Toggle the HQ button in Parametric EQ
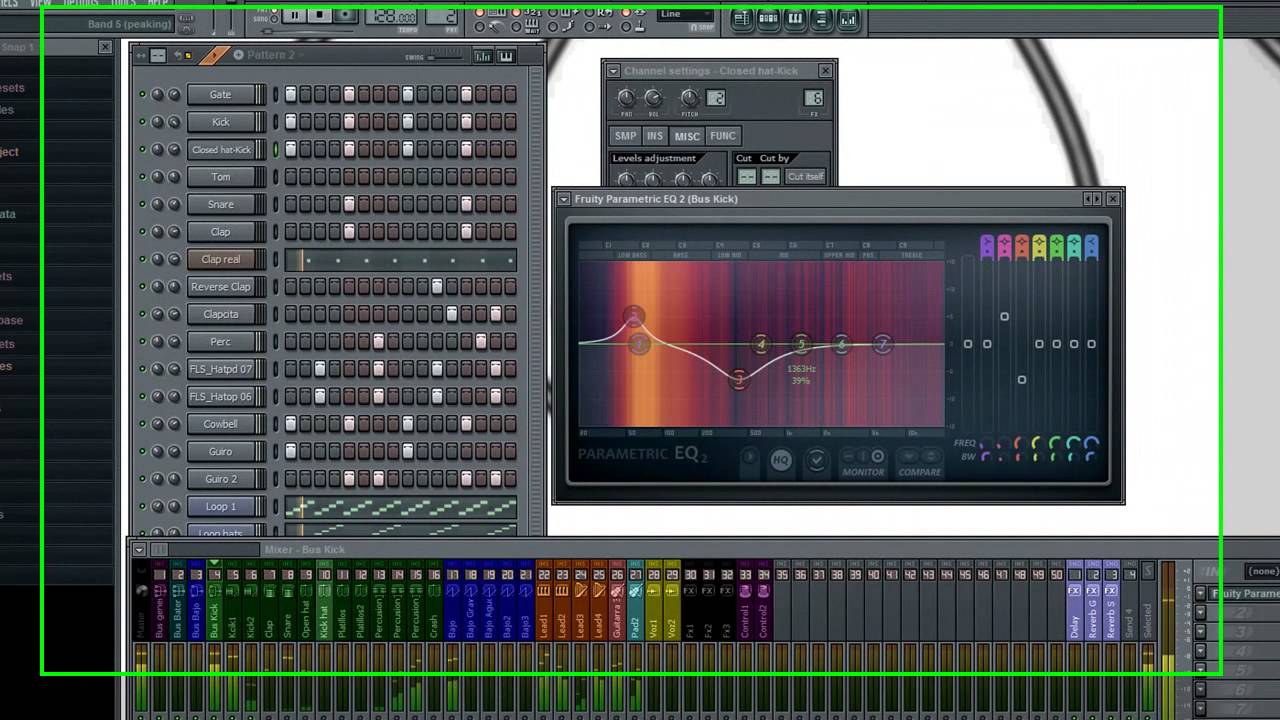Image resolution: width=1280 pixels, height=720 pixels. pos(781,460)
